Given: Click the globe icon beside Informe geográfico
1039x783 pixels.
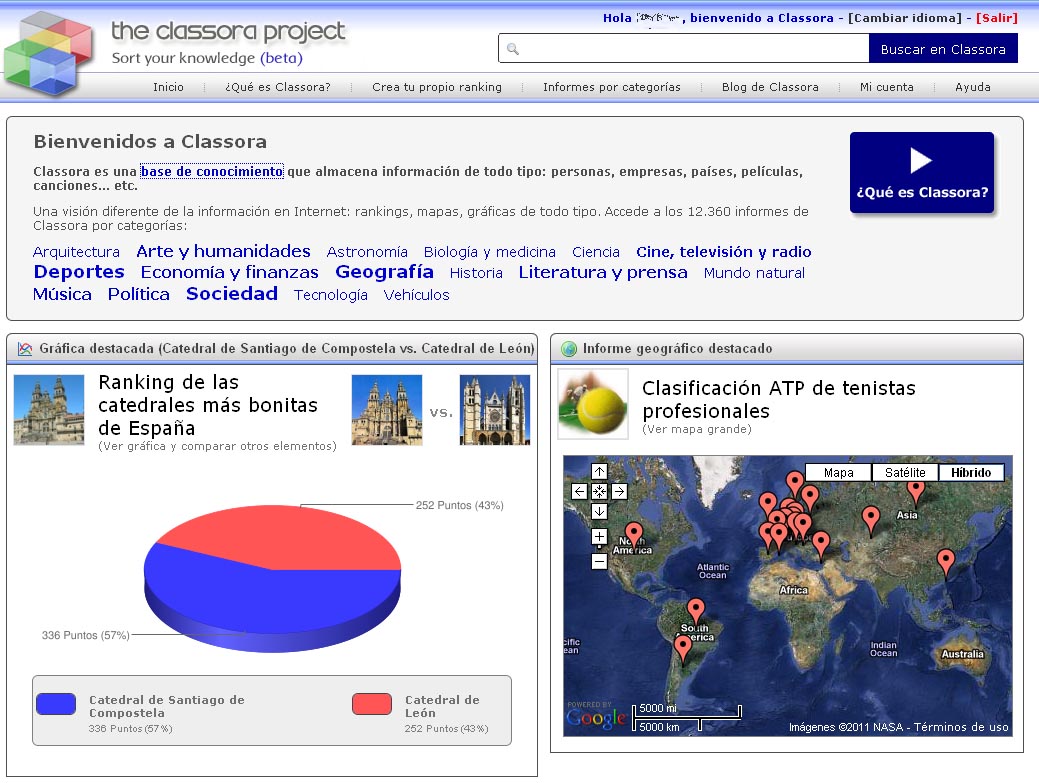Looking at the screenshot, I should point(569,349).
